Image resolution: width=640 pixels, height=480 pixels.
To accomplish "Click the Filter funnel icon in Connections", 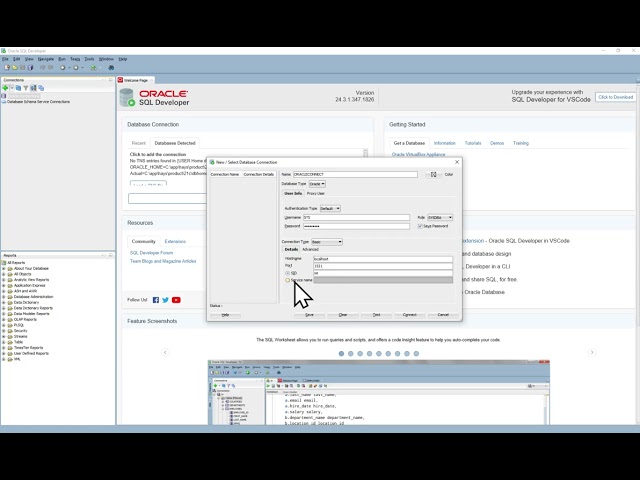I will (x=26, y=88).
